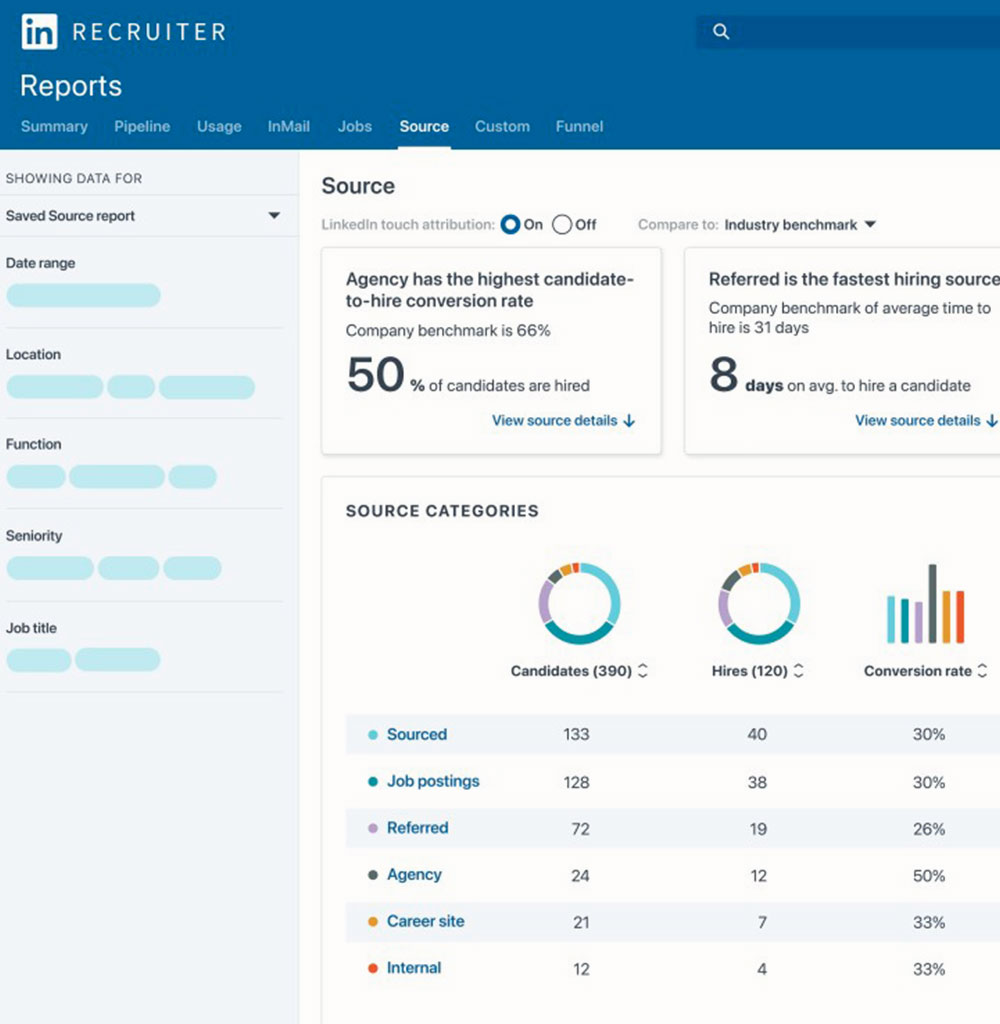This screenshot has height=1024, width=1000.
Task: Click the SOURCE CATEGORIES heading
Action: (x=442, y=511)
